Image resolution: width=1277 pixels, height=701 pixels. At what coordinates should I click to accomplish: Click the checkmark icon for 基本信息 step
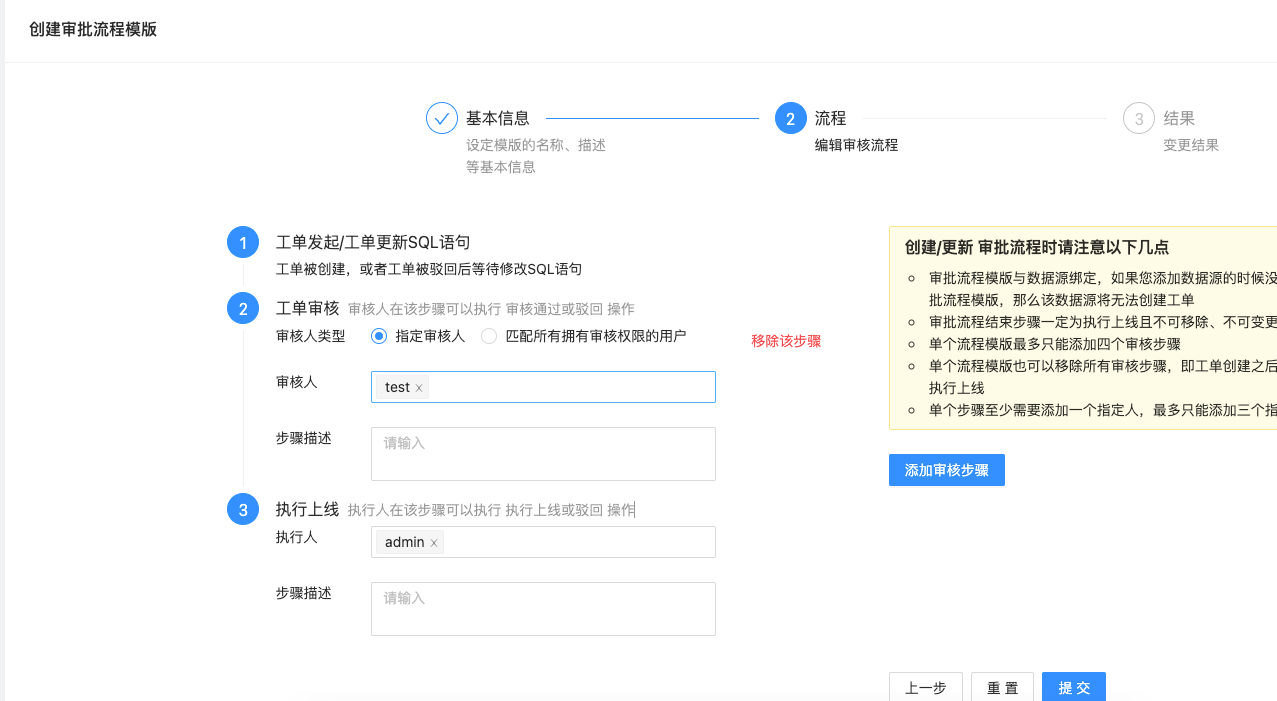tap(442, 118)
